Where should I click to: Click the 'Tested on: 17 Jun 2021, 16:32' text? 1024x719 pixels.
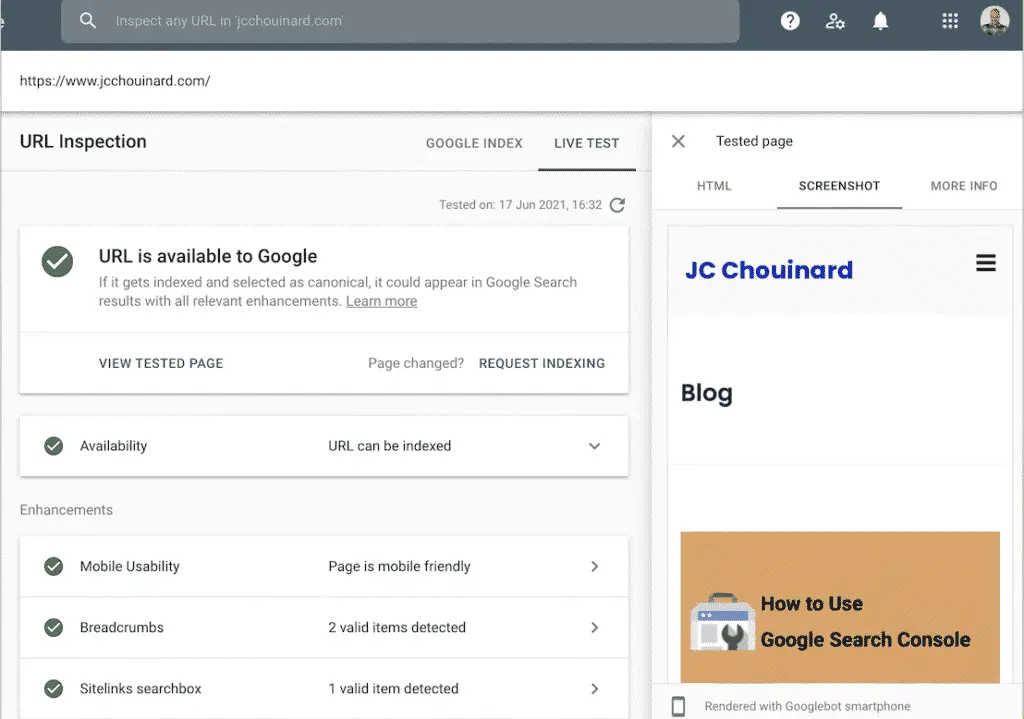(520, 205)
